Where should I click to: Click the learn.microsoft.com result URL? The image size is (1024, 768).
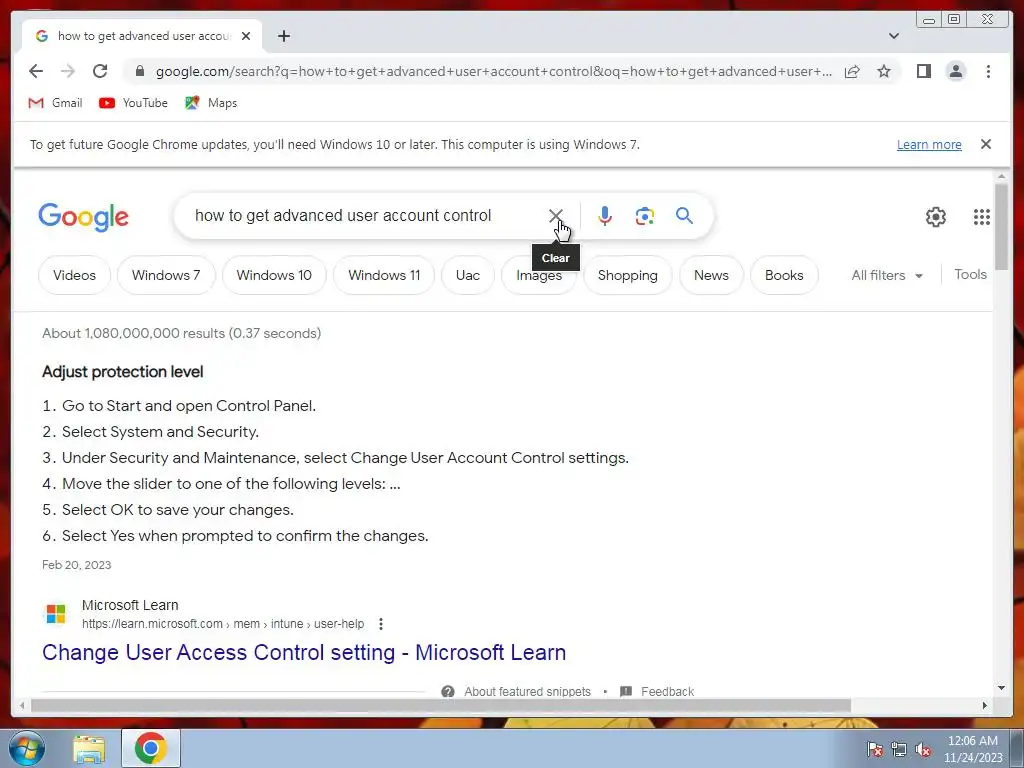223,624
